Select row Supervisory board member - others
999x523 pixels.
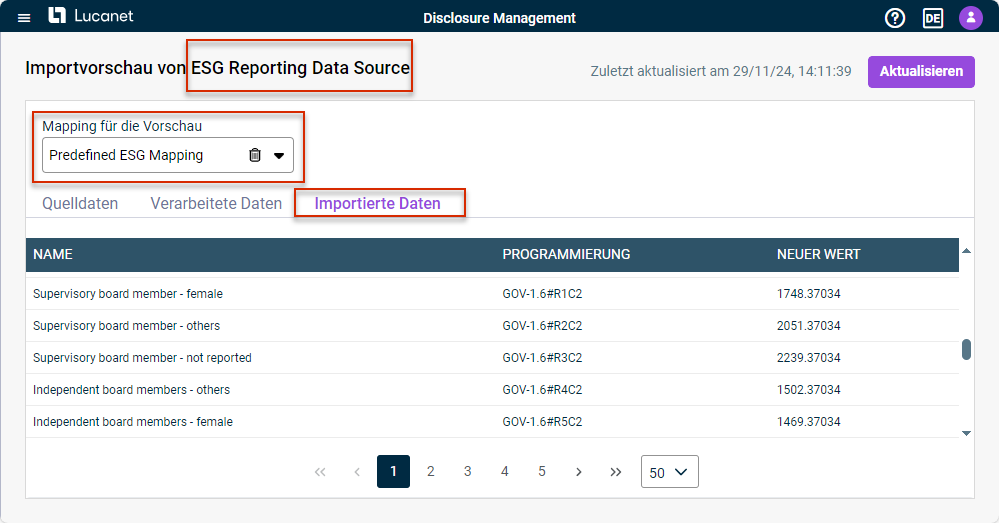[492, 326]
